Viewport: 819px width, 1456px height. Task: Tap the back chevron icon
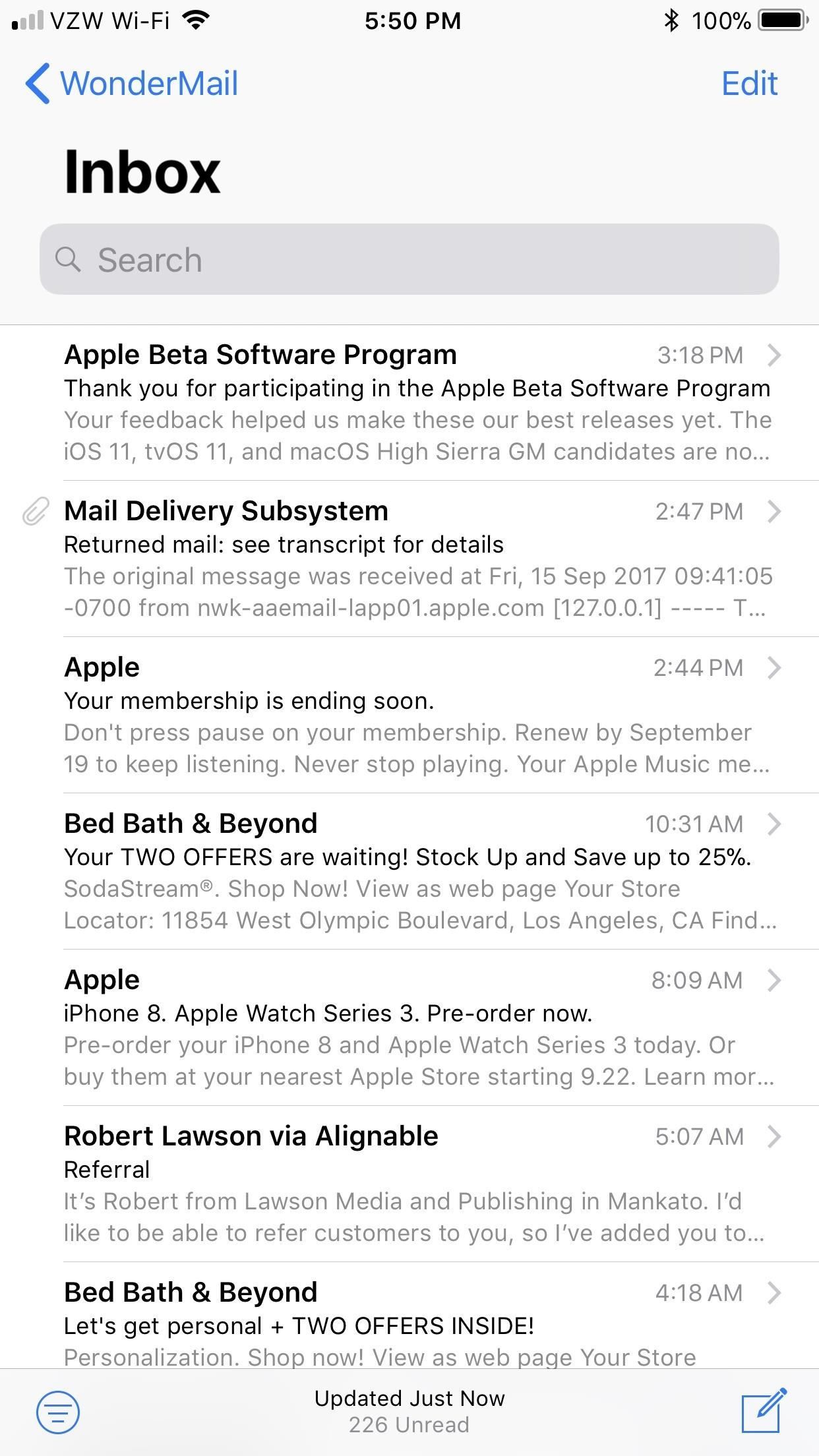point(38,84)
